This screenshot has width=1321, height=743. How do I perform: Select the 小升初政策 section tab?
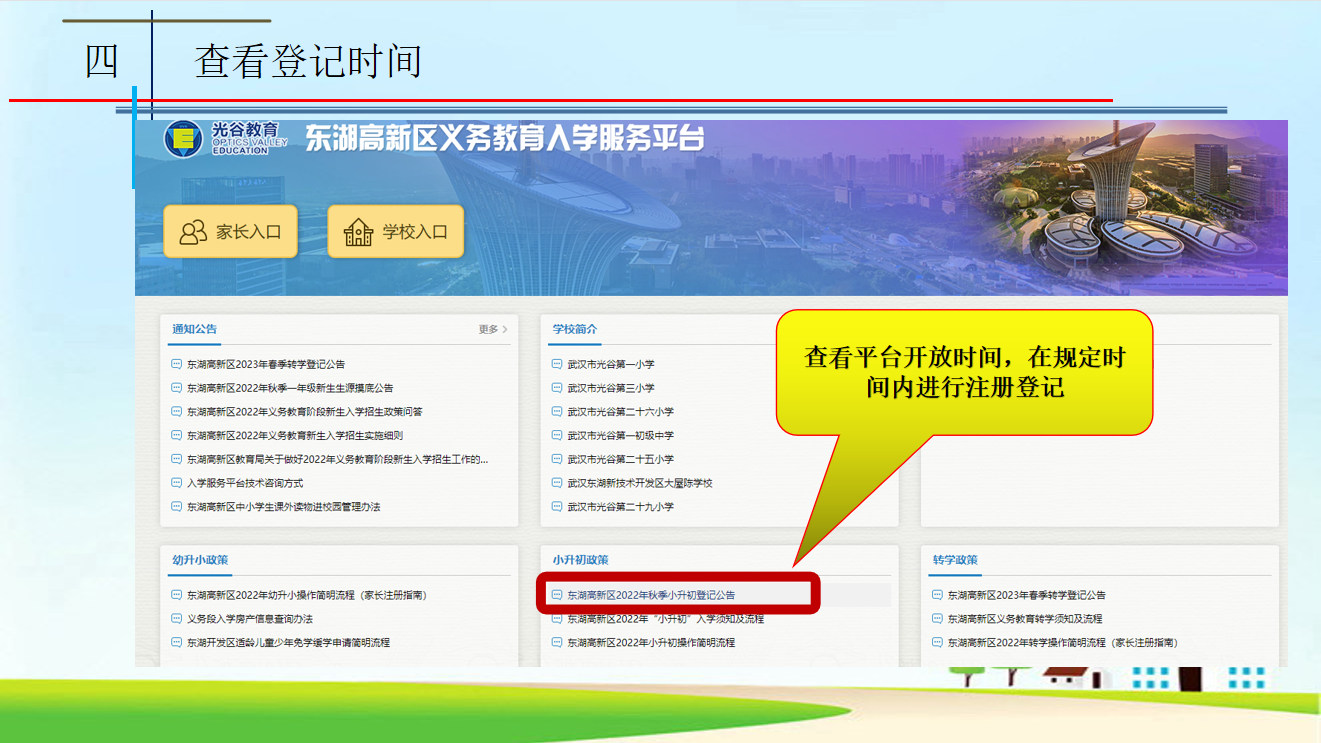tap(580, 560)
